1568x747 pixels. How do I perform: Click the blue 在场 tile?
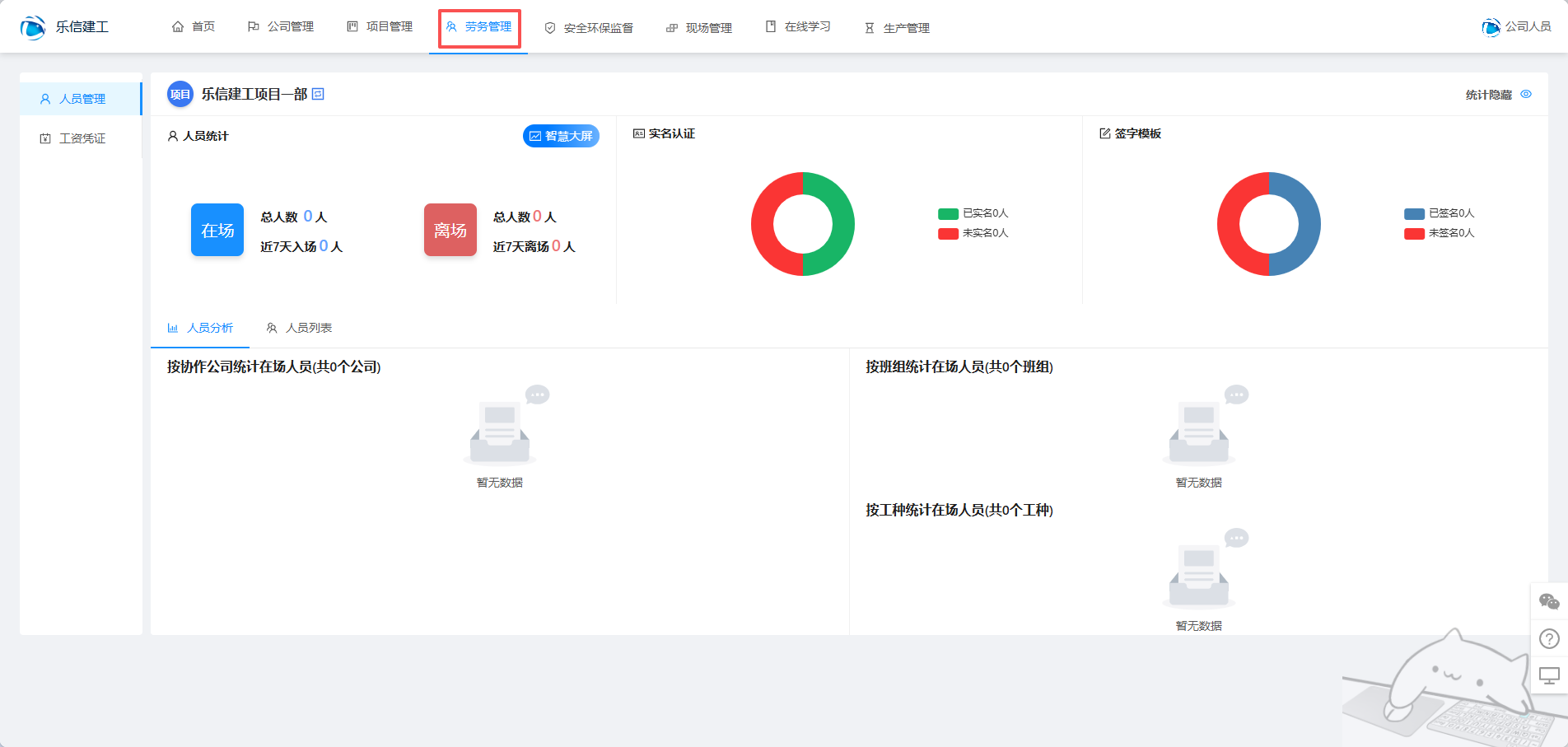(217, 230)
